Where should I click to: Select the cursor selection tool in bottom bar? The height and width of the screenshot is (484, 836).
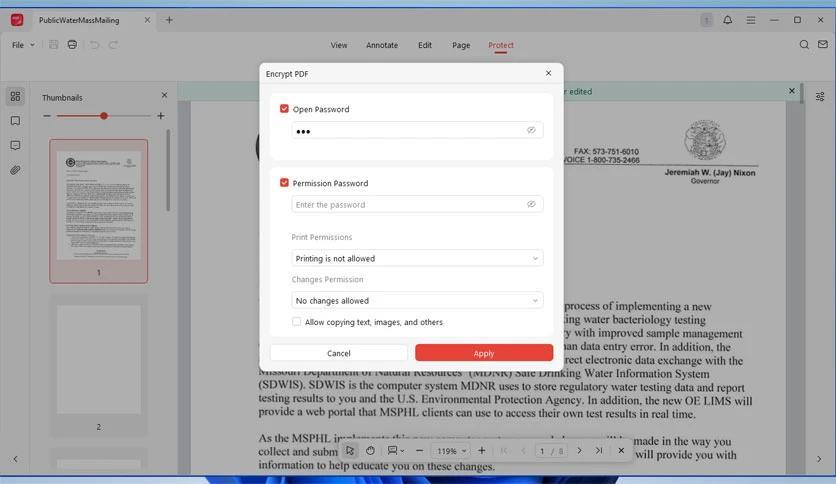tap(350, 450)
